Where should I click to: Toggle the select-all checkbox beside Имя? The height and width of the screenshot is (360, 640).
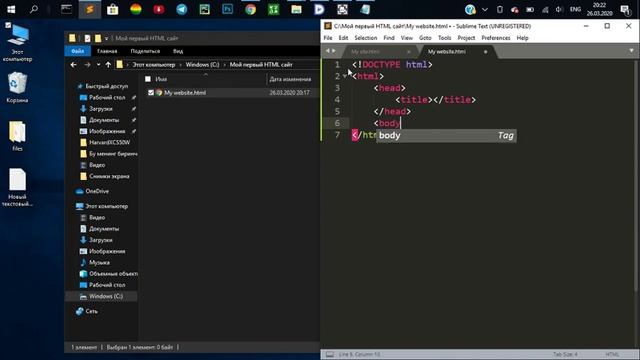148,79
